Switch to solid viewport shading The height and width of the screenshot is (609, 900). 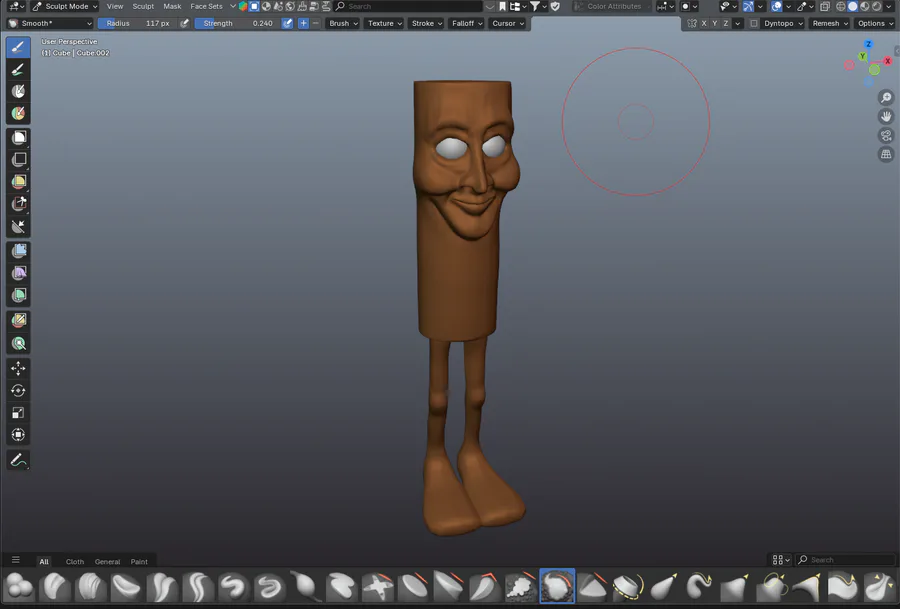(x=853, y=6)
